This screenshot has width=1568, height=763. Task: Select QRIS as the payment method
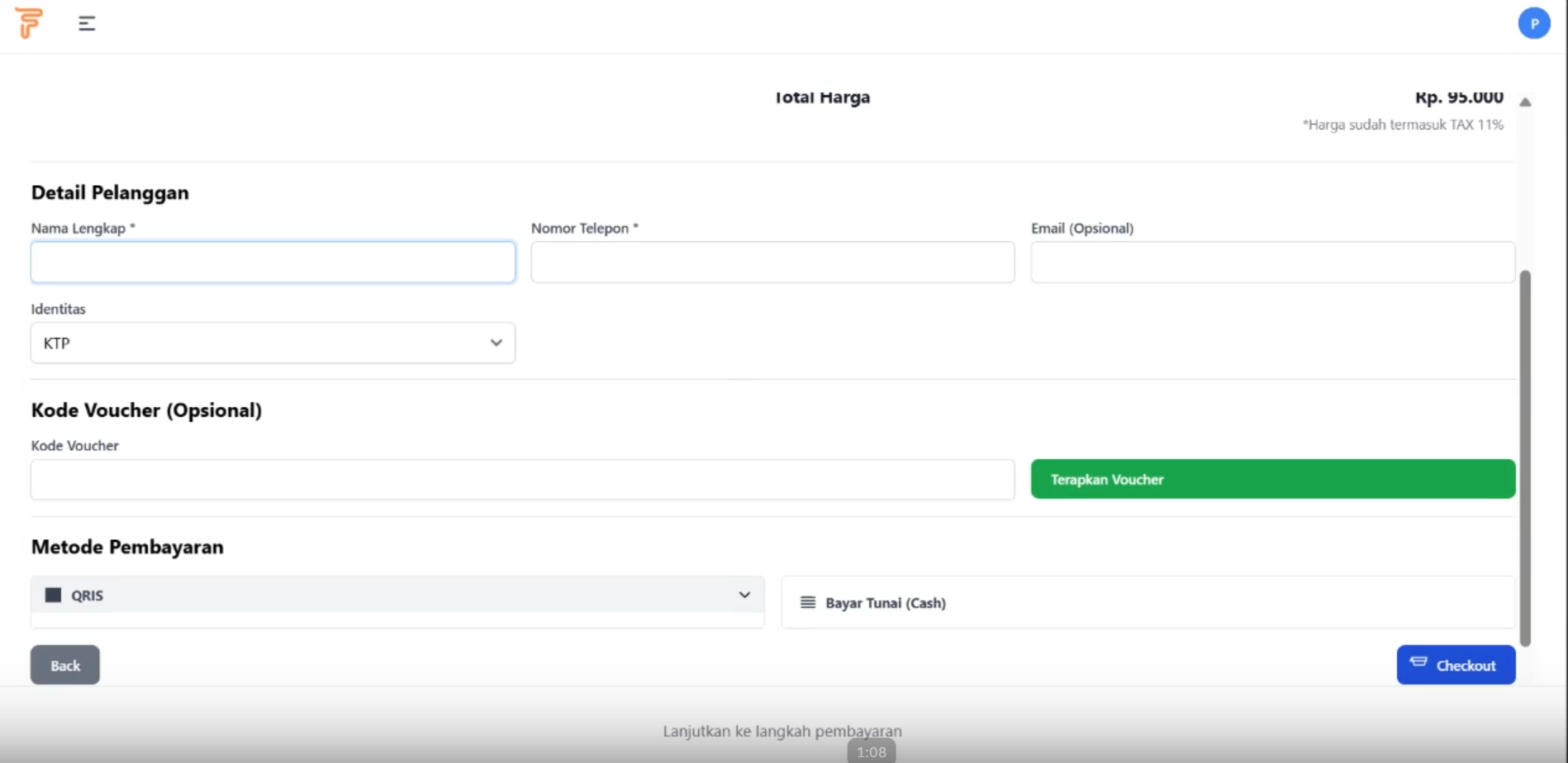coord(397,595)
